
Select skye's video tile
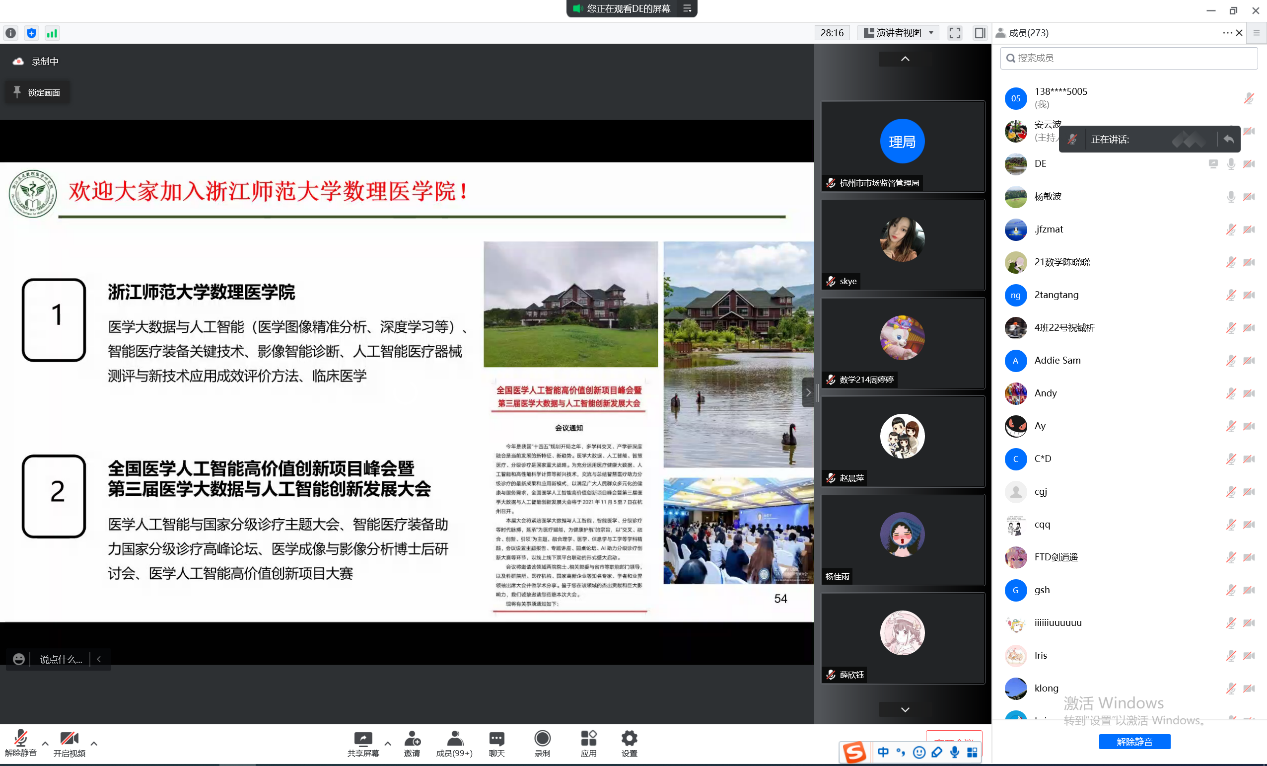pos(902,245)
